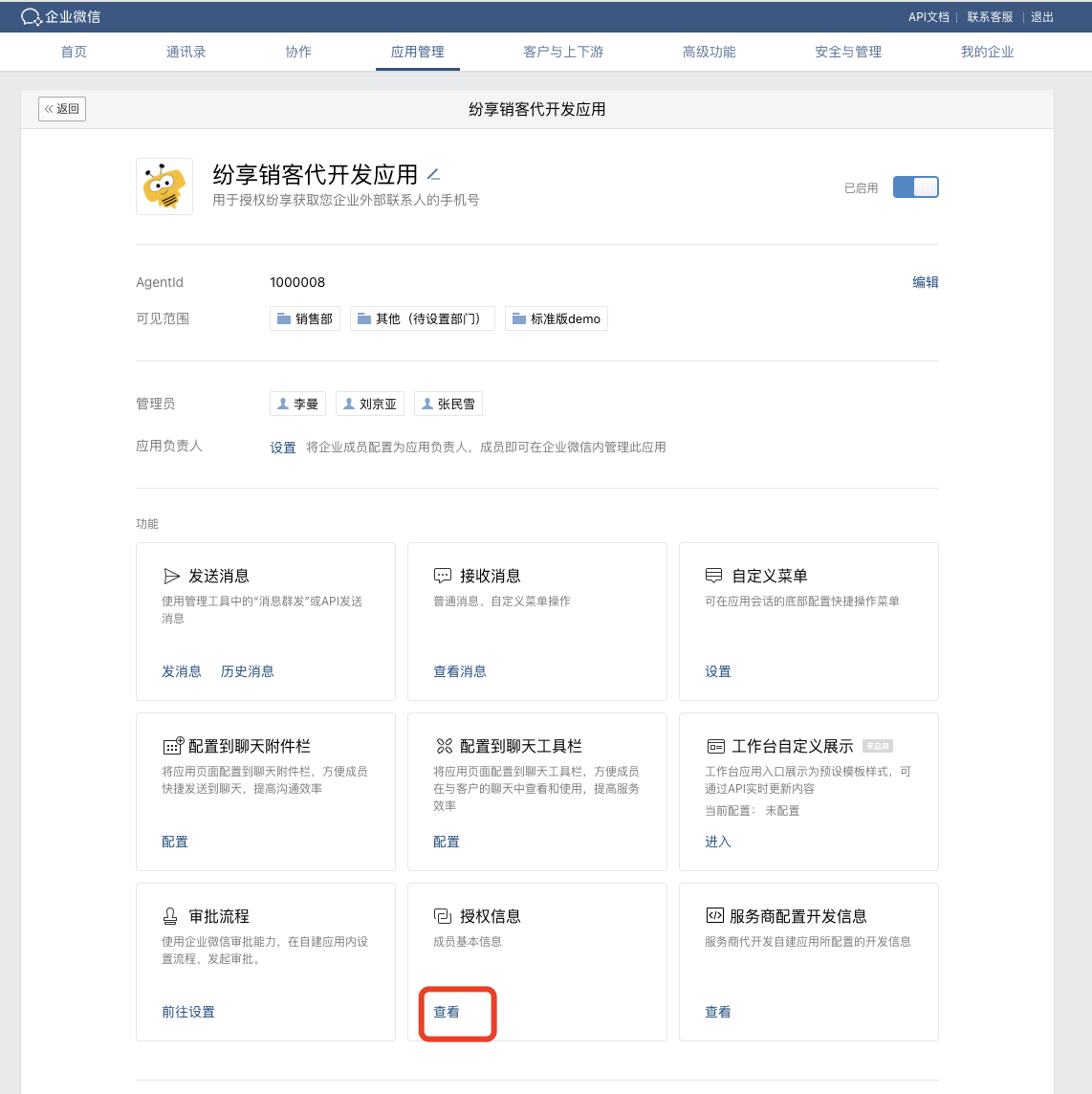1092x1094 pixels.
Task: Toggle the 已启用 switch off
Action: click(915, 187)
